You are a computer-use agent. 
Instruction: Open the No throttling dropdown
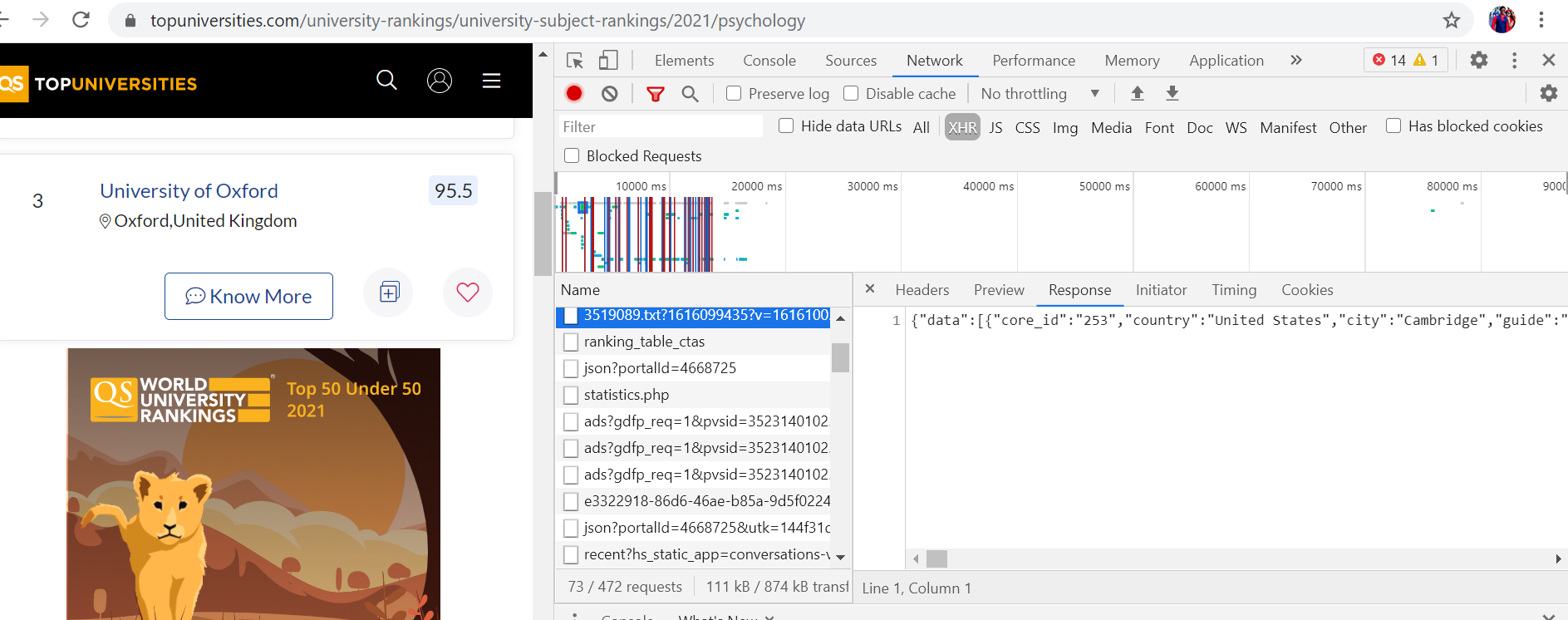tap(1040, 94)
